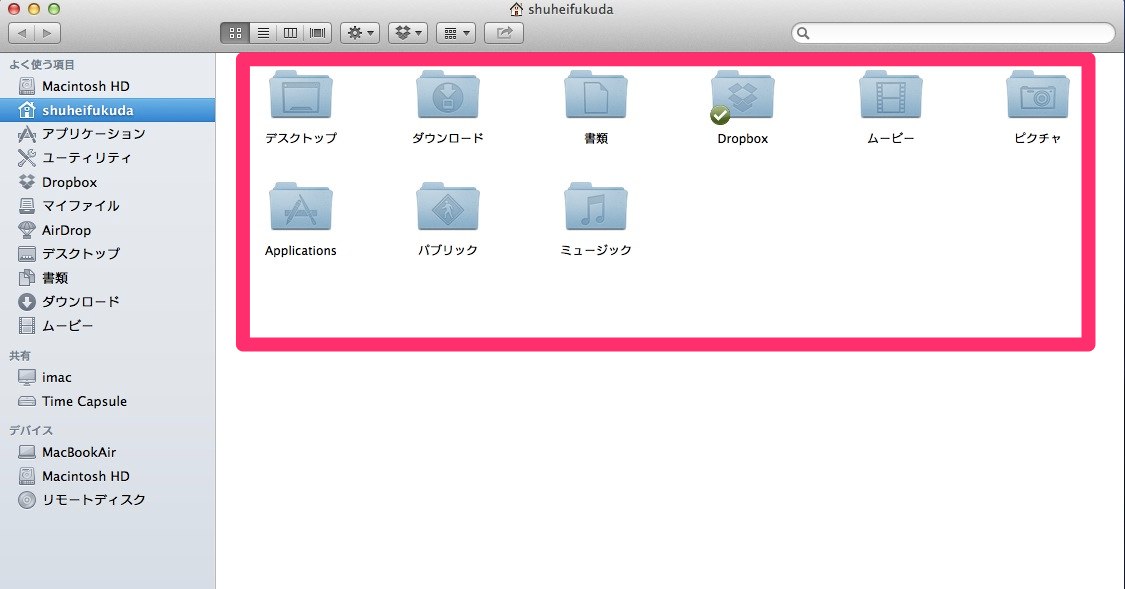
Task: Select the ピクチャ folder icon
Action: click(x=1037, y=95)
